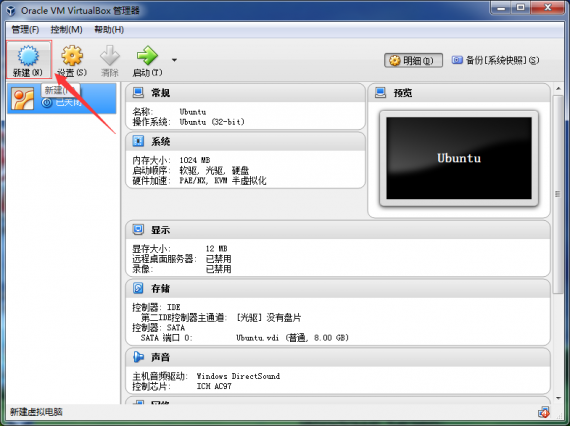Open the 显示 section header title
The image size is (570, 426).
click(161, 230)
